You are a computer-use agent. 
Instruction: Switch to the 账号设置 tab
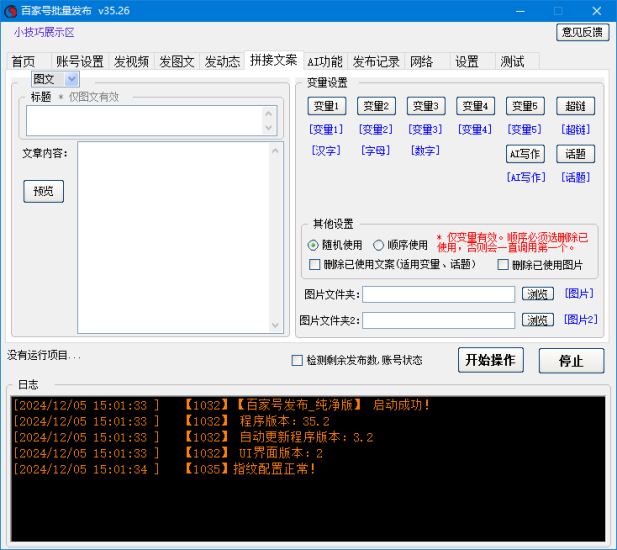point(79,61)
